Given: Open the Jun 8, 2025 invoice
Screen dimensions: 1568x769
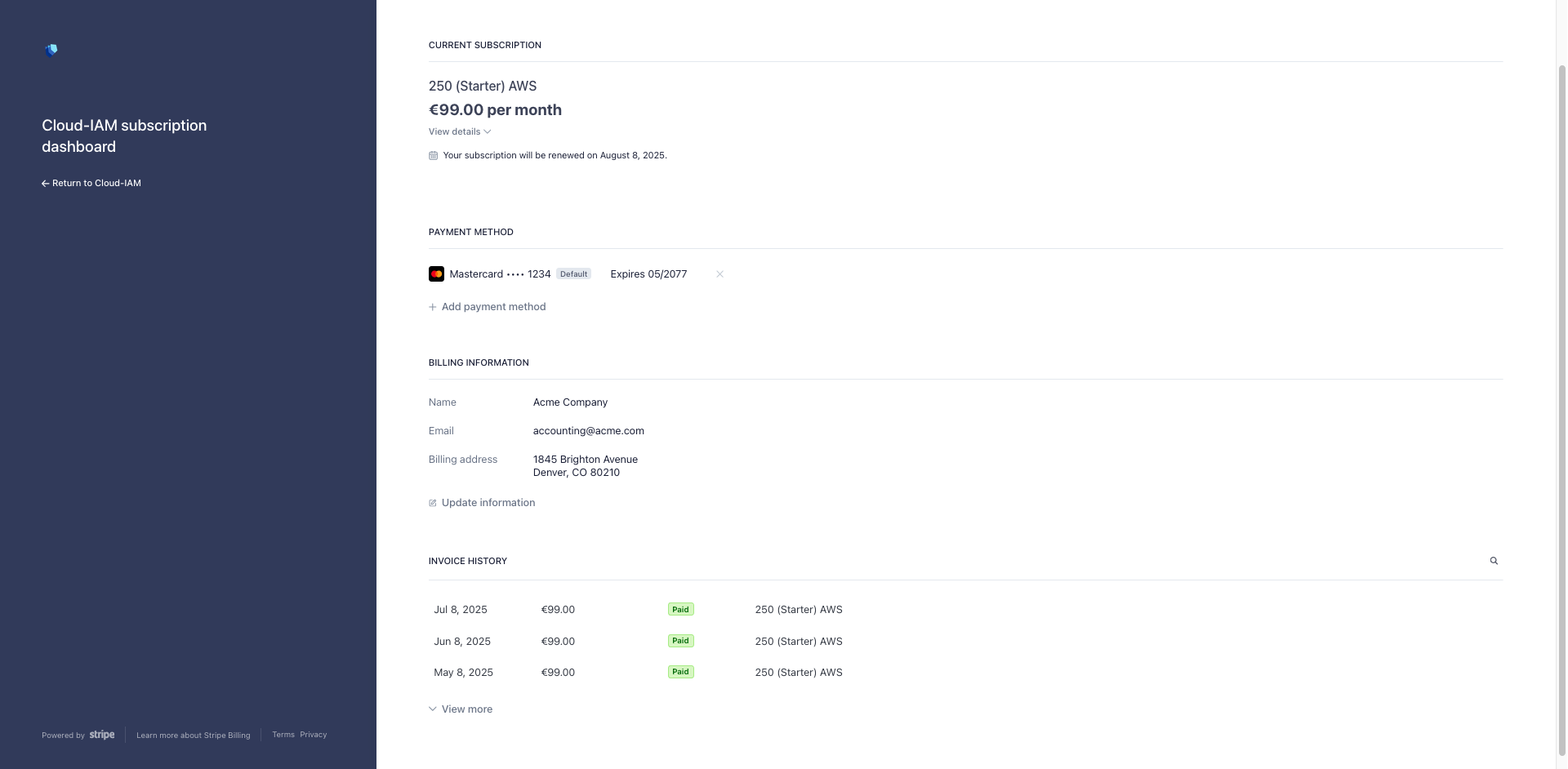Looking at the screenshot, I should [x=965, y=642].
